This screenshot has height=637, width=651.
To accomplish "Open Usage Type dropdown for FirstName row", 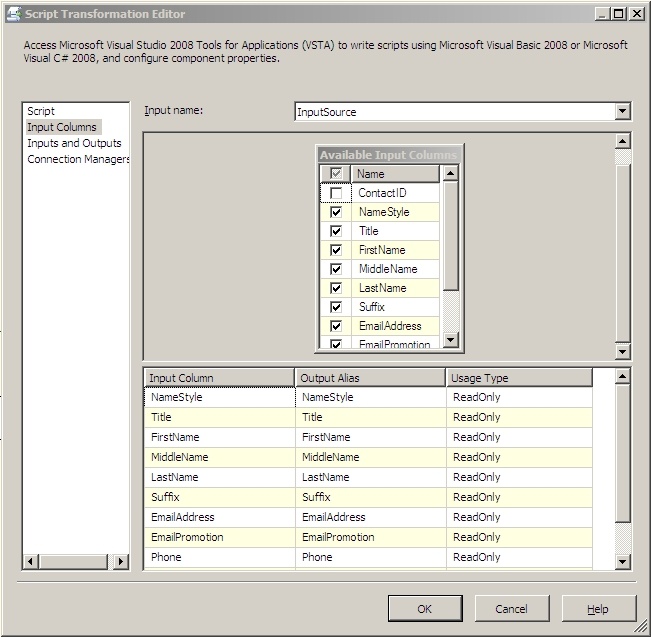I will point(520,437).
